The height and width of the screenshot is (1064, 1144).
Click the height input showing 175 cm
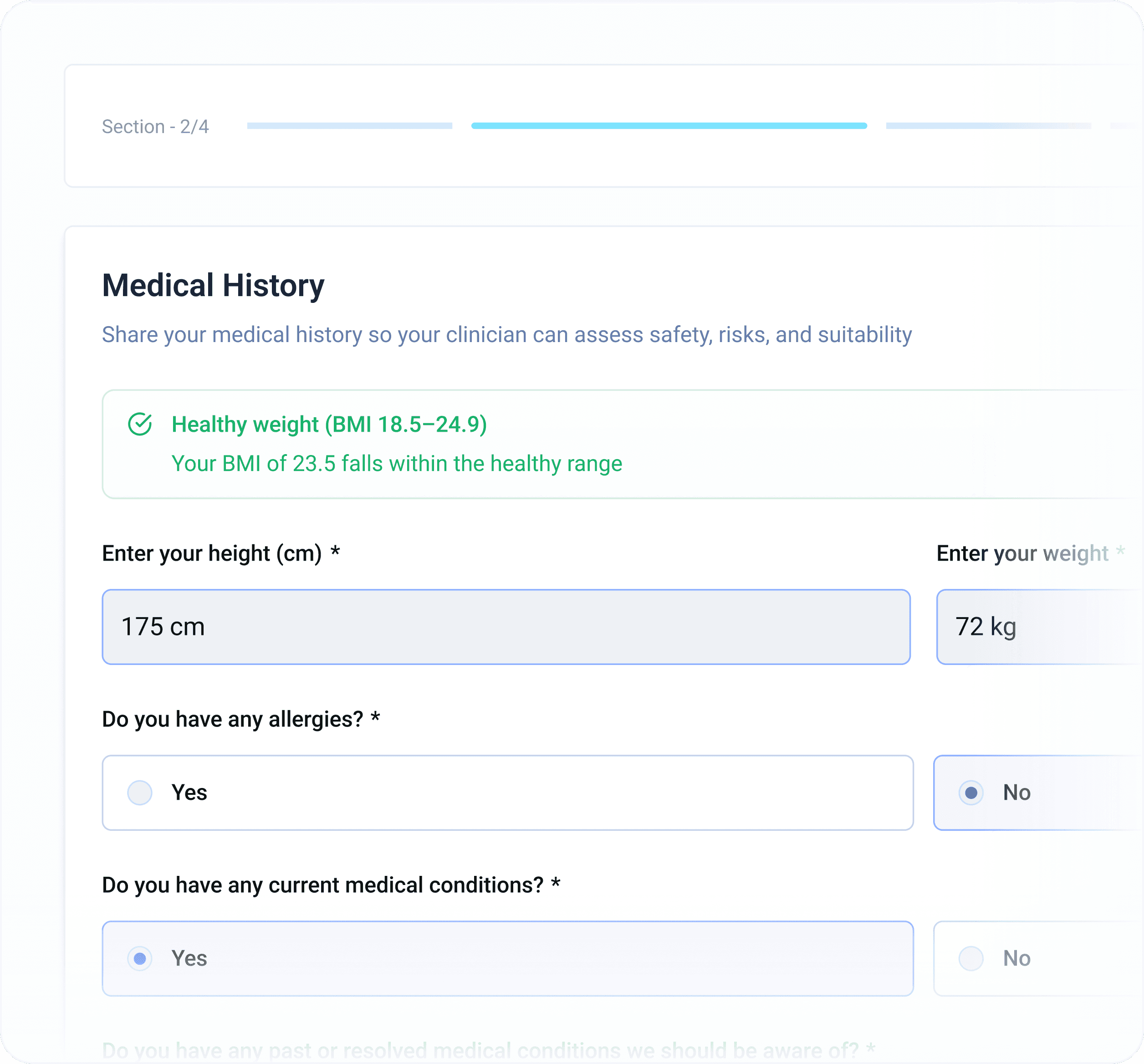click(x=506, y=627)
